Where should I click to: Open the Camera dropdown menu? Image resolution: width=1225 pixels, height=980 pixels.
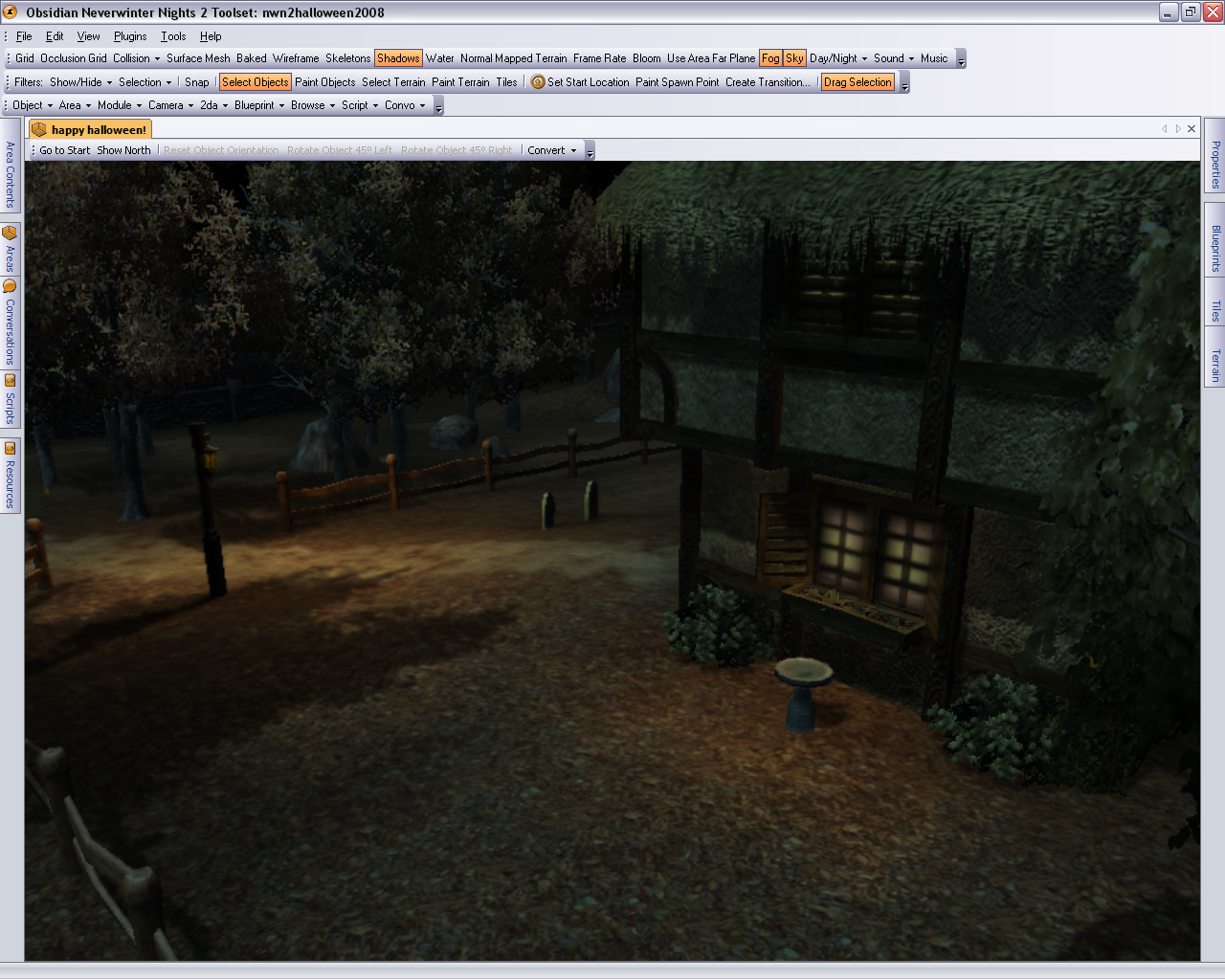(171, 105)
